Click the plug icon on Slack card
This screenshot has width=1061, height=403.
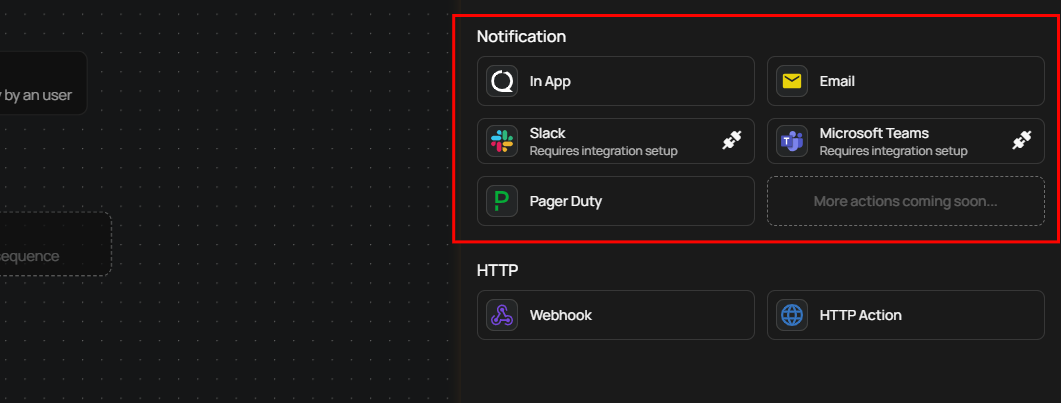tap(731, 140)
